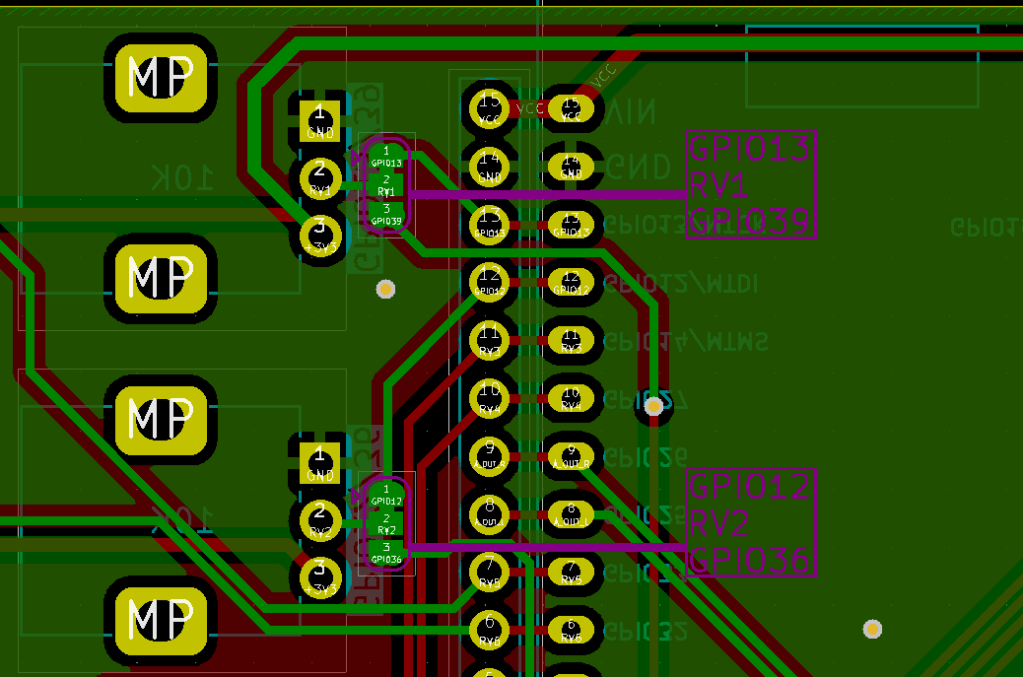The width and height of the screenshot is (1023, 677).
Task: Select pad 3 +3V3 of the lower potentiometer
Action: point(320,579)
